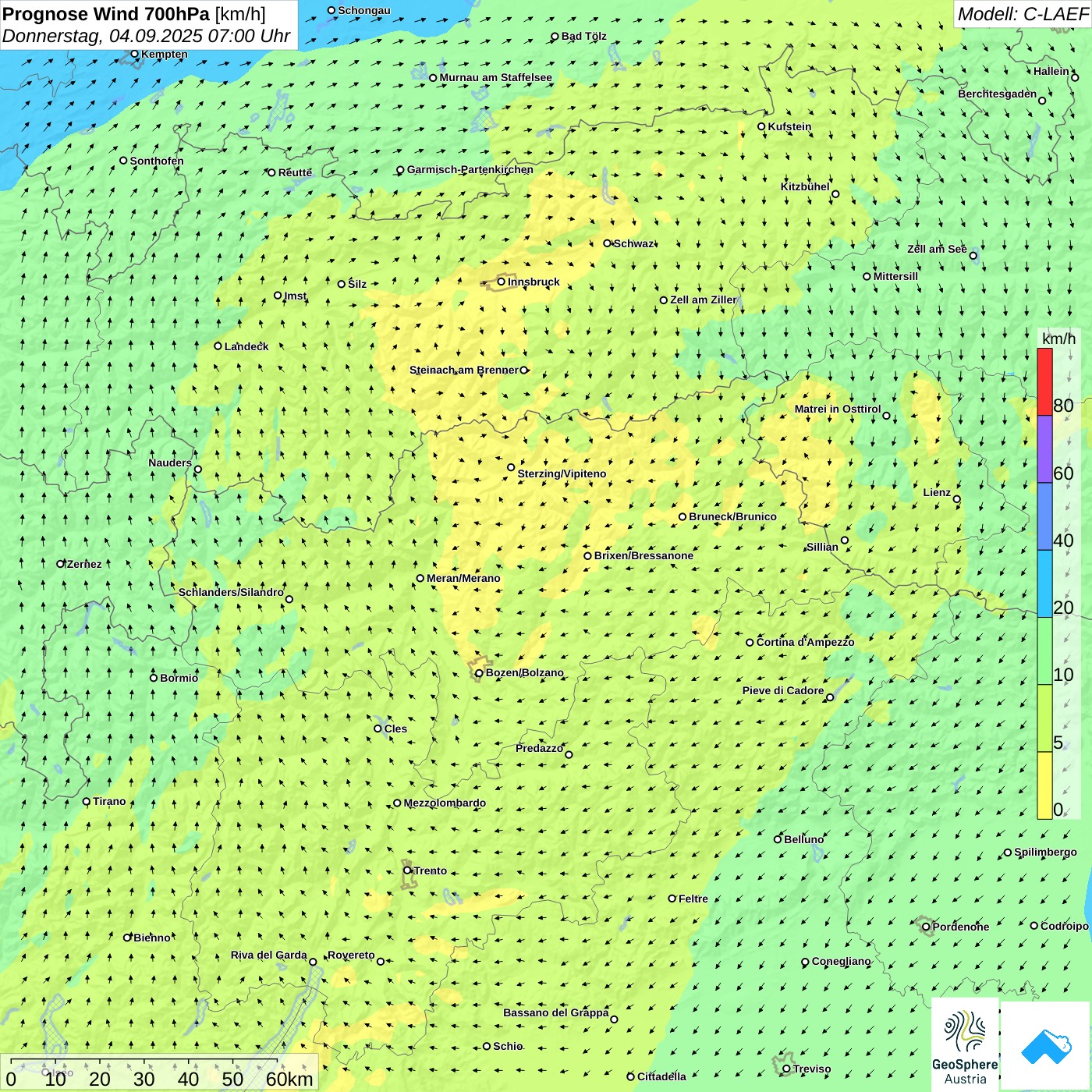Click the blue cloud logo icon

click(1046, 1047)
